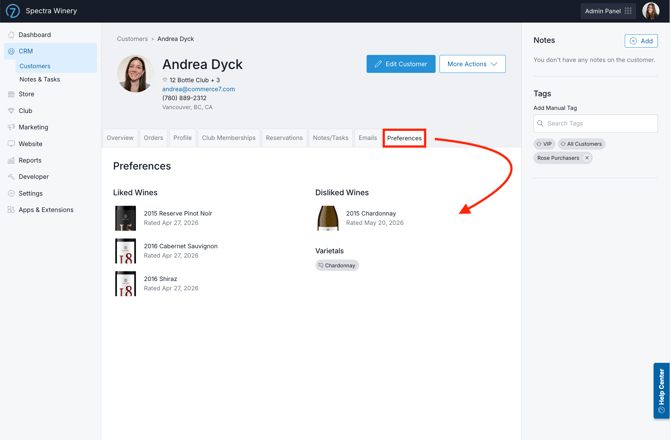Screen dimensions: 670x440
Task: Go to Customers breadcrumb link
Action: 132,39
